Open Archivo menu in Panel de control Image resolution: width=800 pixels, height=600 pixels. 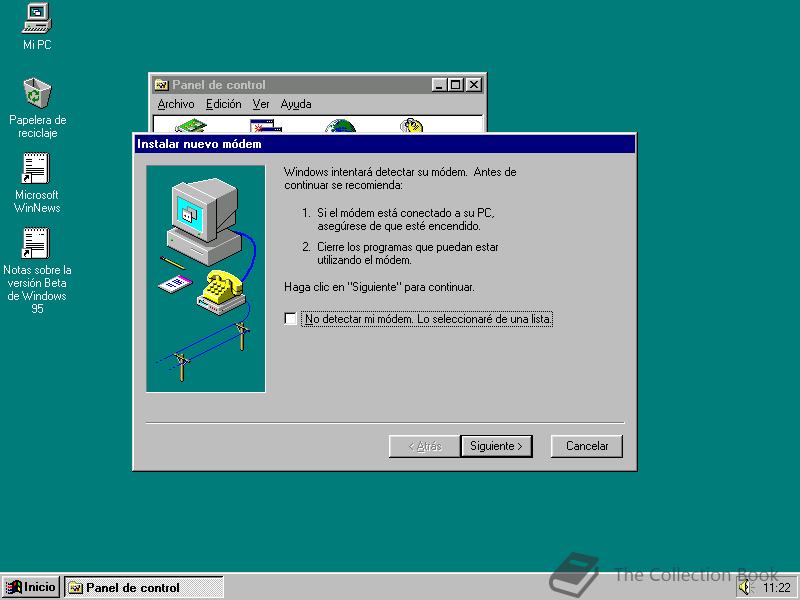[176, 104]
